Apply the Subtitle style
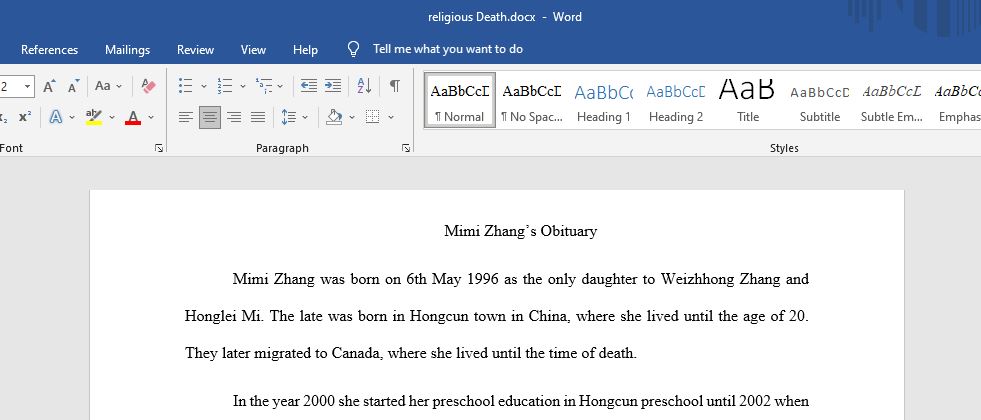 pos(820,100)
